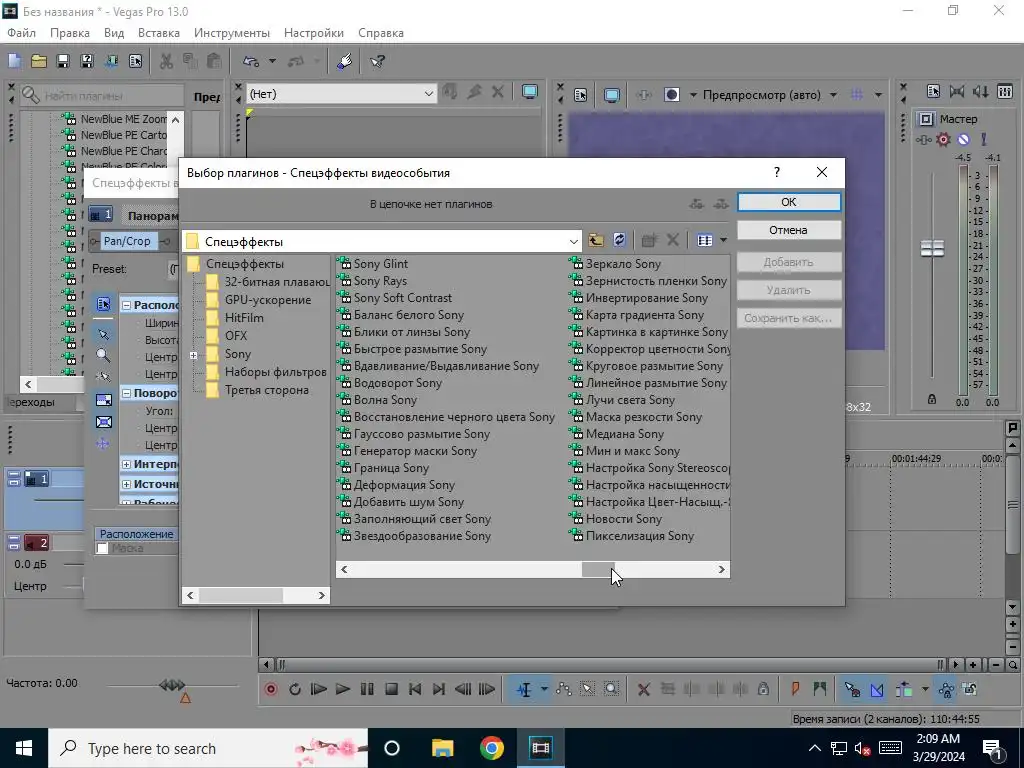
Task: Click the Windows search box on taskbar
Action: [208, 748]
